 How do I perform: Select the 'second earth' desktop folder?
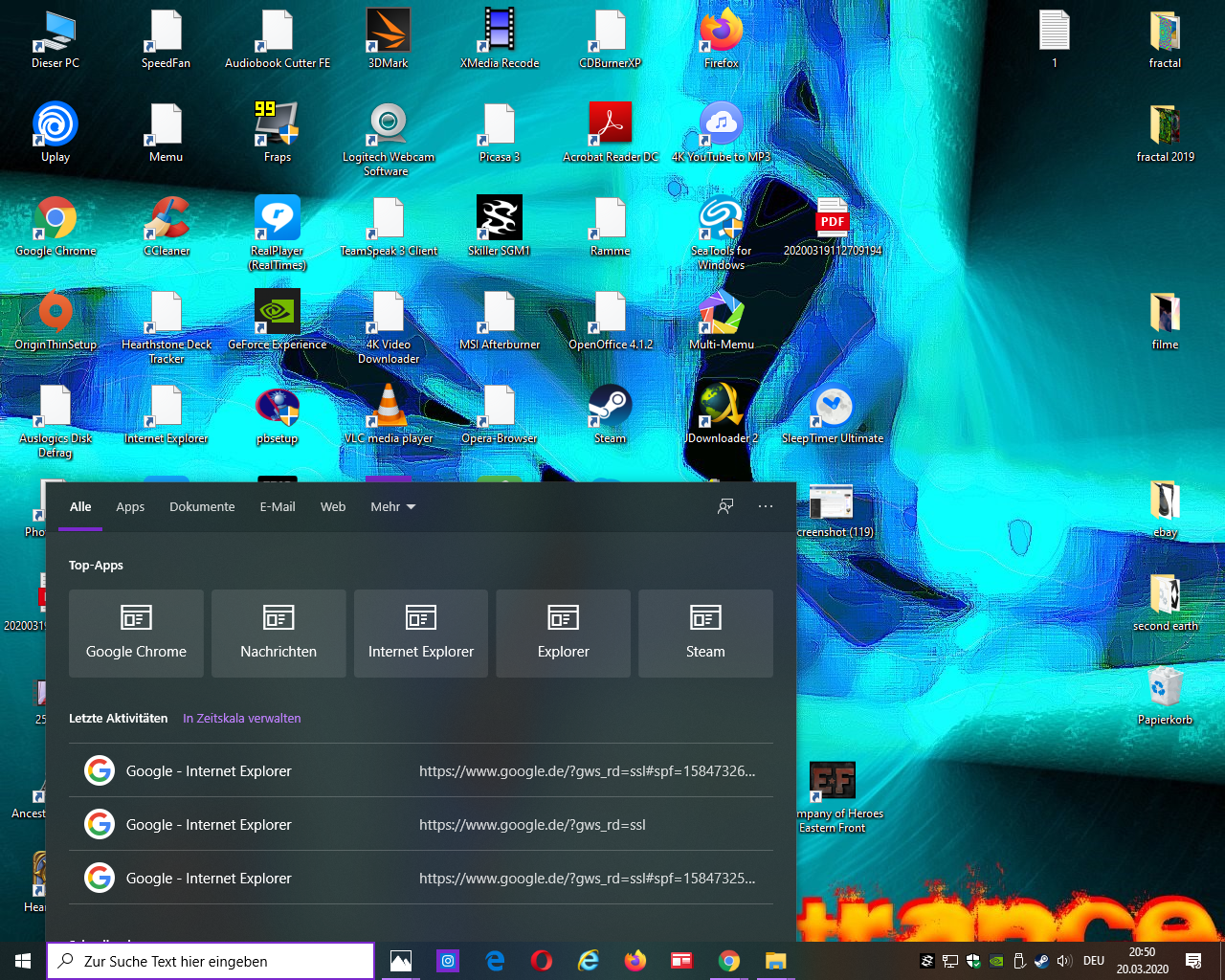[1165, 601]
